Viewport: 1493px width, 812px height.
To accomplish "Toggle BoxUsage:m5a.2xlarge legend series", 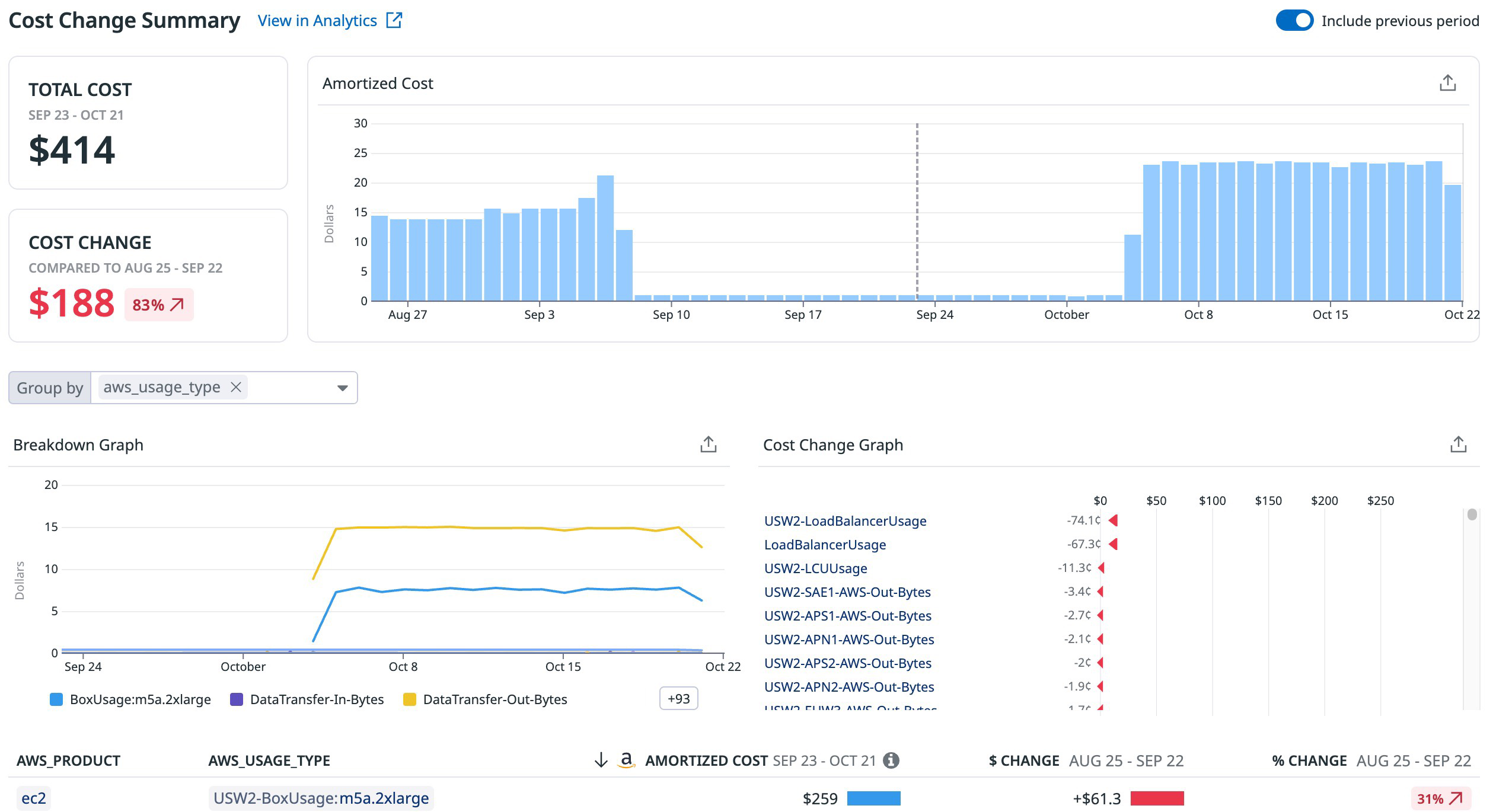I will tap(140, 699).
